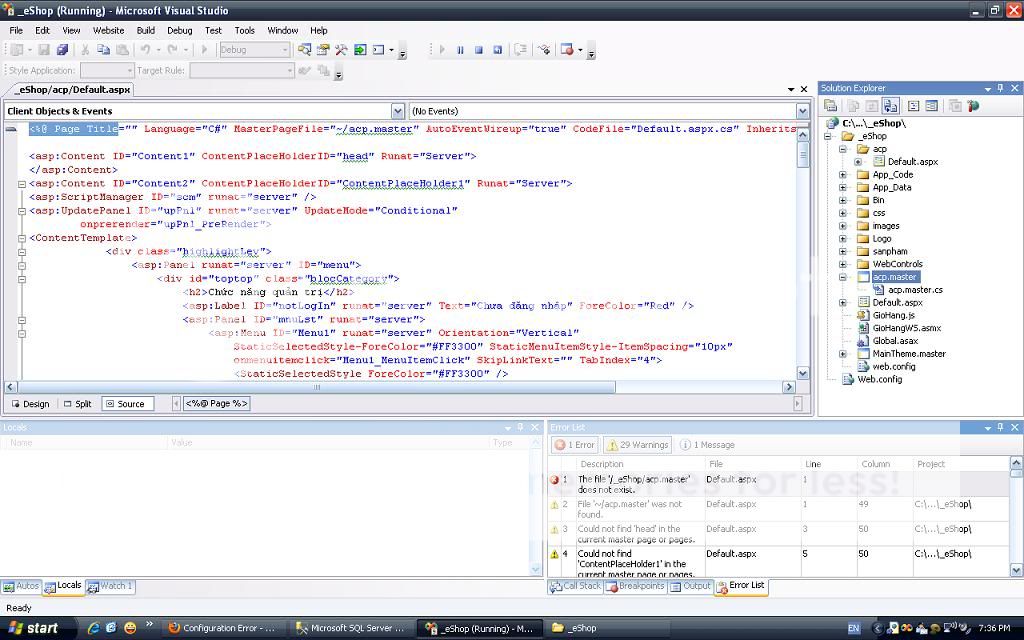Click the Properties icon in Solution Explorer toolbar
Viewport: 1024px width, 640px height.
(x=831, y=105)
